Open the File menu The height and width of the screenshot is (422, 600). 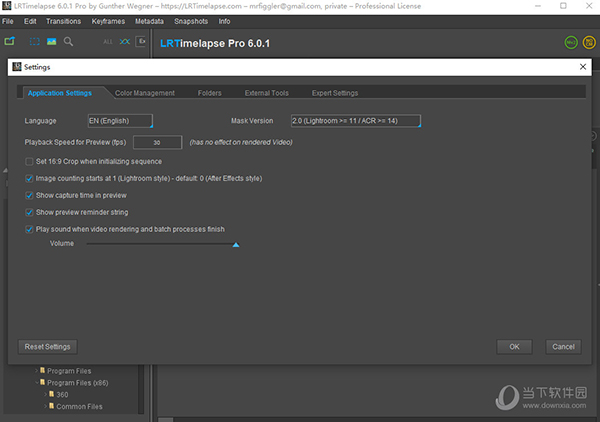click(8, 21)
